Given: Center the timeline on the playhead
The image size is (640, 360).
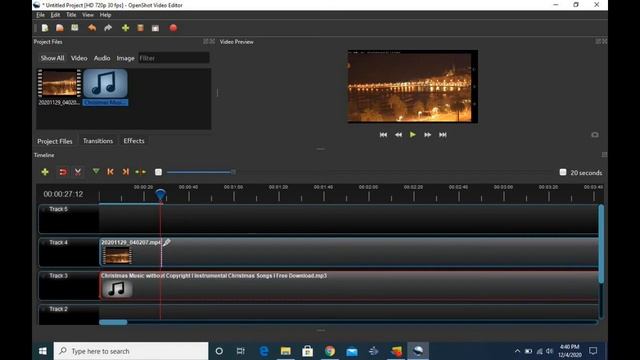Looking at the screenshot, I should click(x=141, y=172).
